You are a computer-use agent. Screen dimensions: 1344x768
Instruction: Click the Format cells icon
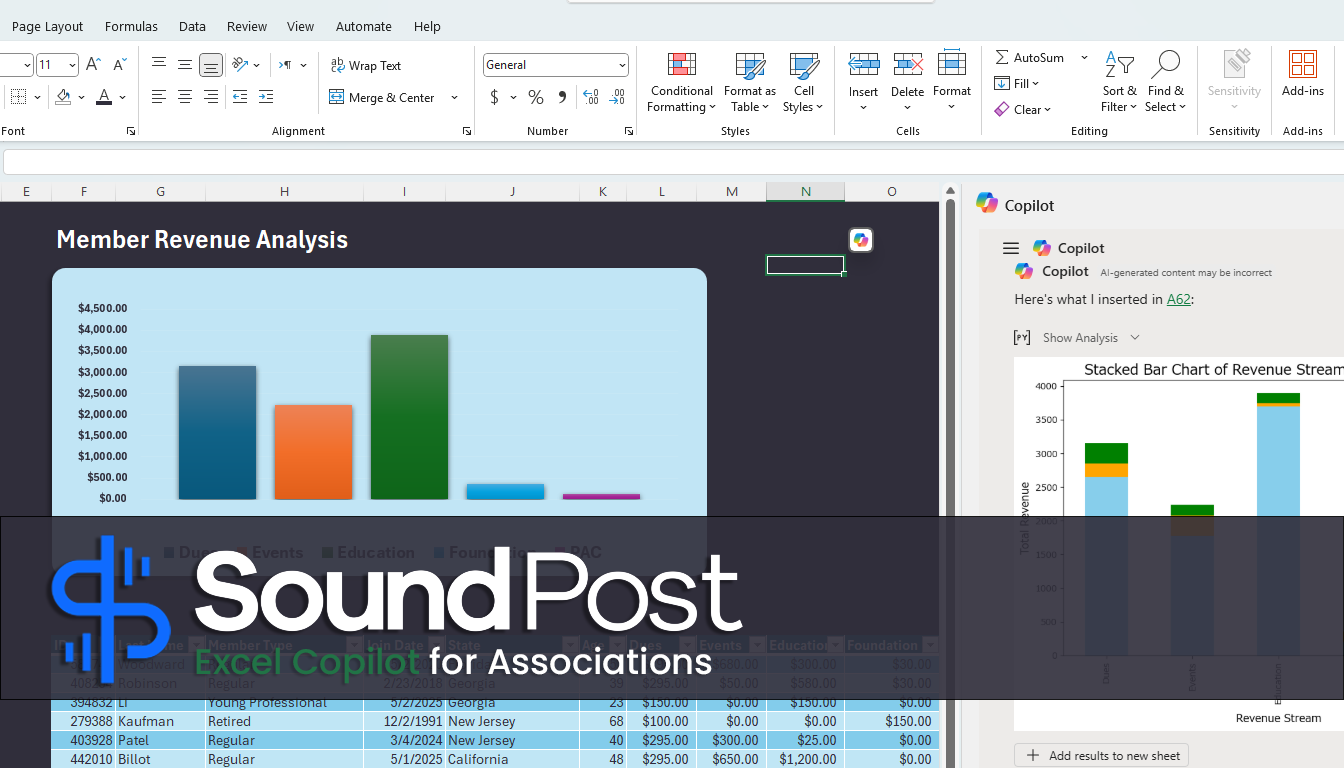click(952, 64)
